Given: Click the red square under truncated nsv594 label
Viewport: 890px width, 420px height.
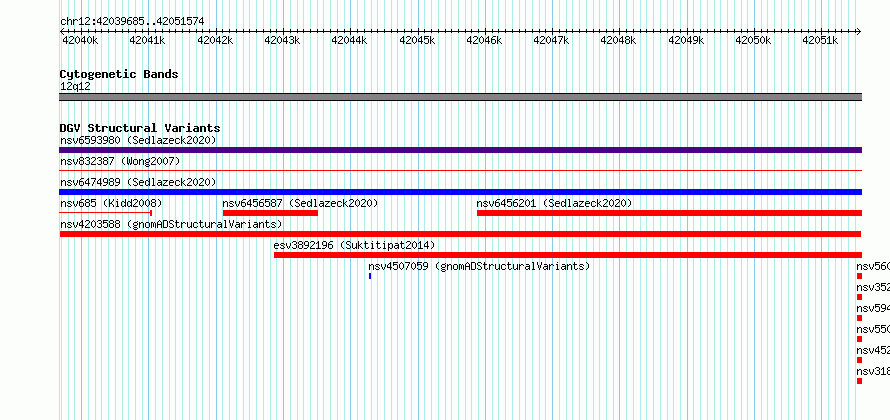Looking at the screenshot, I should point(859,318).
